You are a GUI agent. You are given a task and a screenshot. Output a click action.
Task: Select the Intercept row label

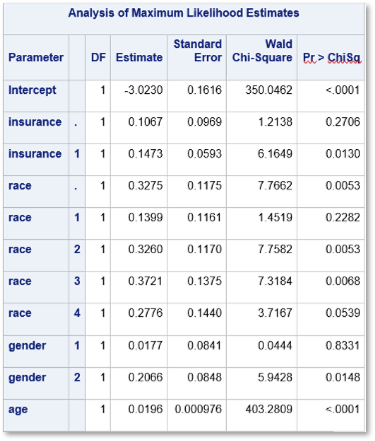(x=32, y=90)
